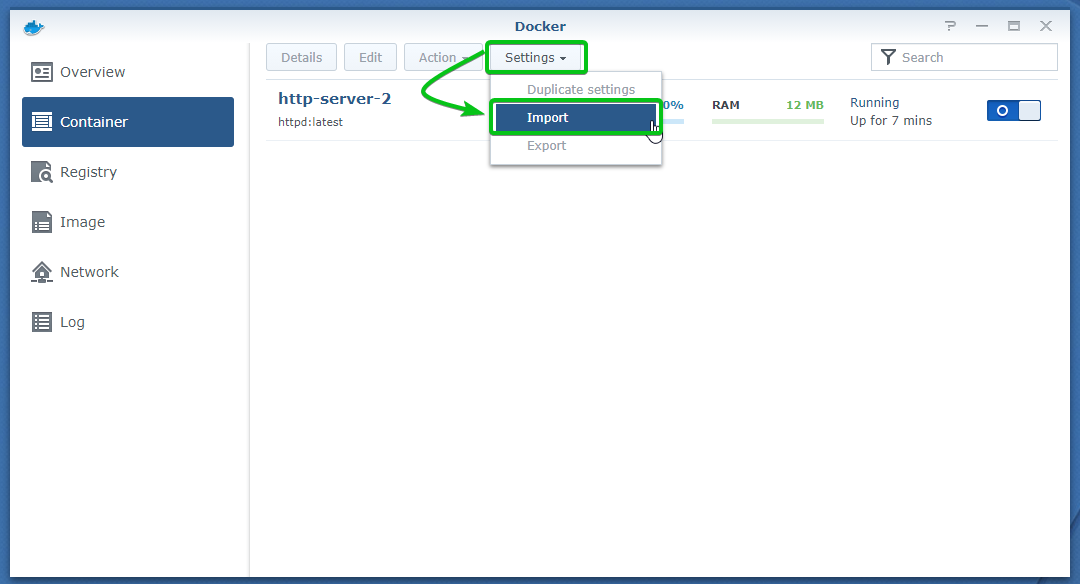The image size is (1080, 584).
Task: Open the Network section
Action: [128, 272]
